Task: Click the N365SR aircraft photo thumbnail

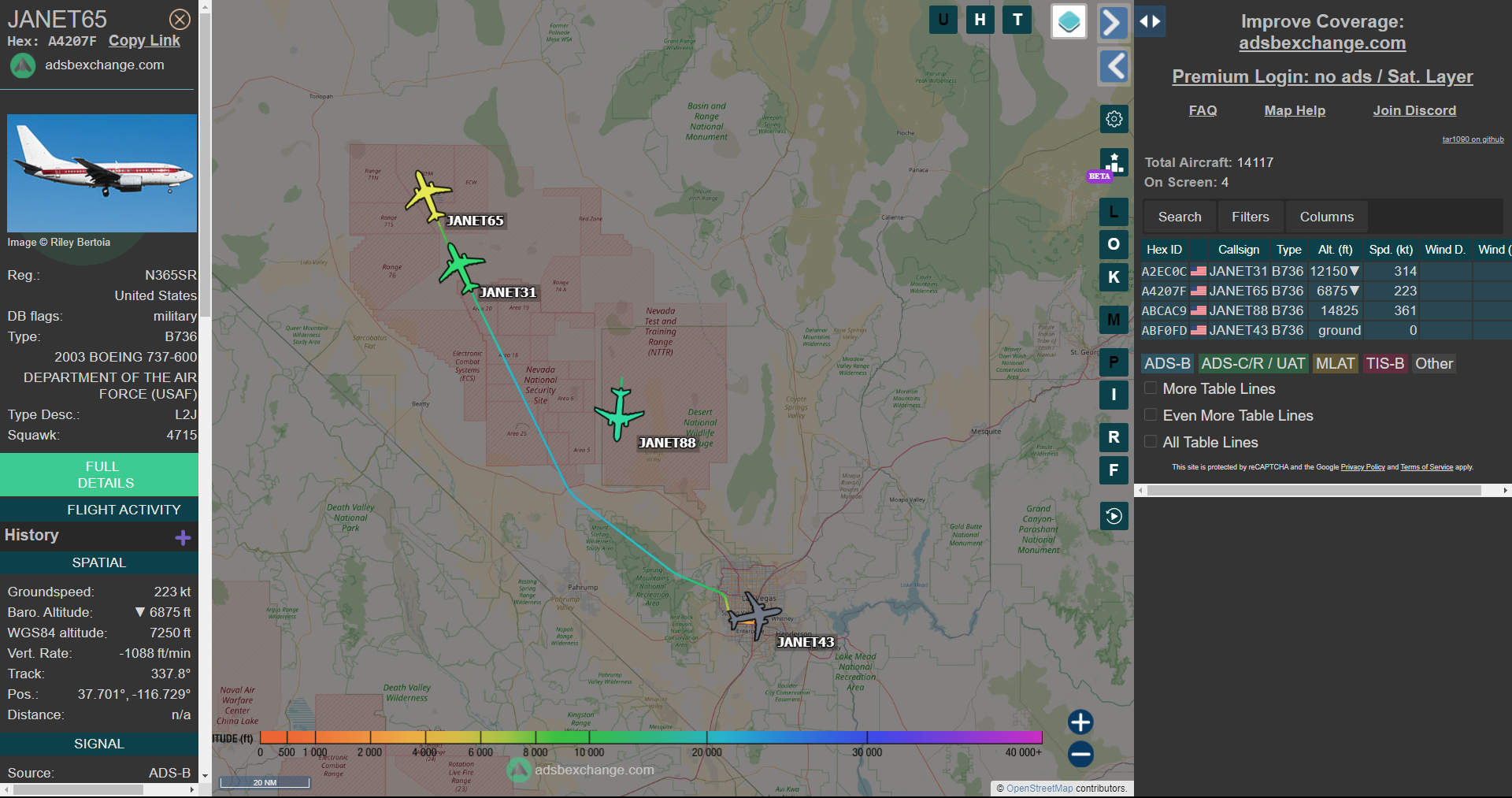Action: (102, 173)
